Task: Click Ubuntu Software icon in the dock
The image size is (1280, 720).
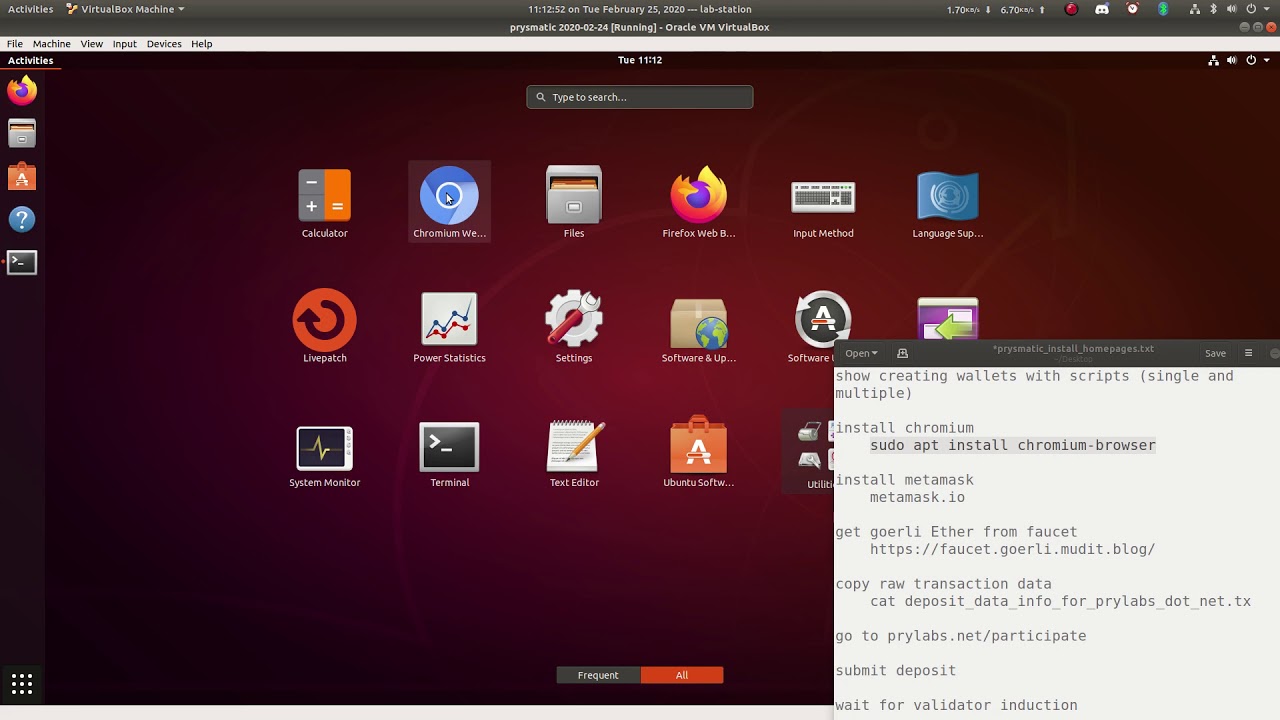Action: tap(22, 177)
